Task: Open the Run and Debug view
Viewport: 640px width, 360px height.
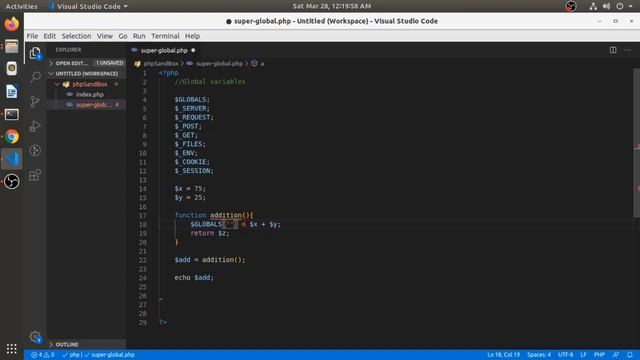Action: click(x=35, y=126)
